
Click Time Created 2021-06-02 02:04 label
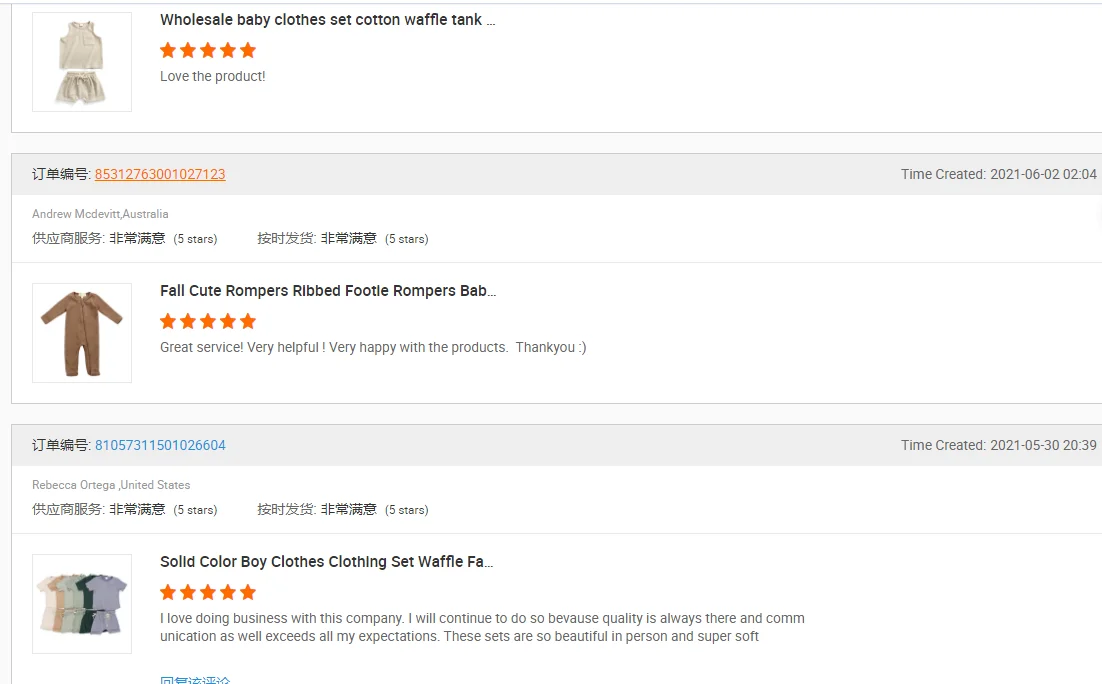(x=999, y=174)
